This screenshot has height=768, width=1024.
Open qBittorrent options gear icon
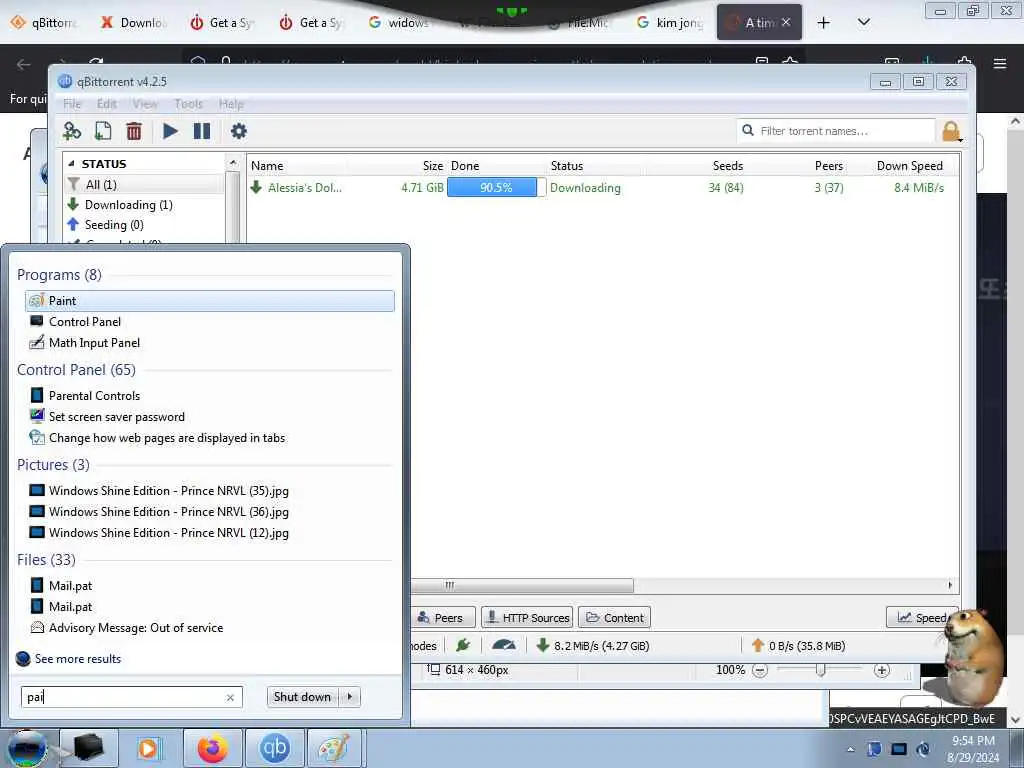pos(238,131)
